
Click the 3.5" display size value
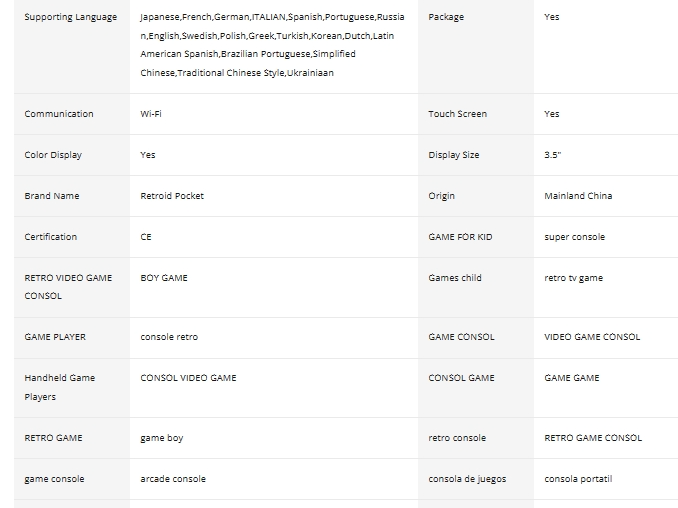pyautogui.click(x=553, y=155)
